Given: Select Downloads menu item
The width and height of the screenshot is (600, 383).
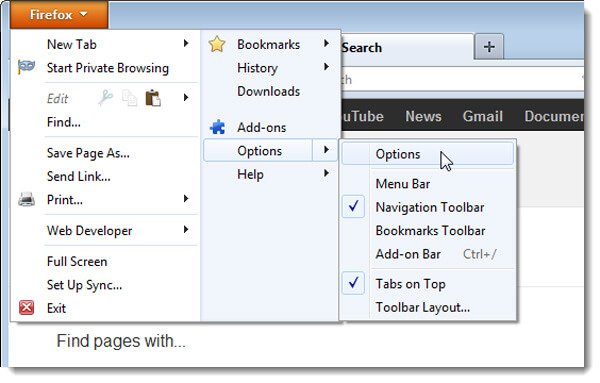Looking at the screenshot, I should [268, 91].
